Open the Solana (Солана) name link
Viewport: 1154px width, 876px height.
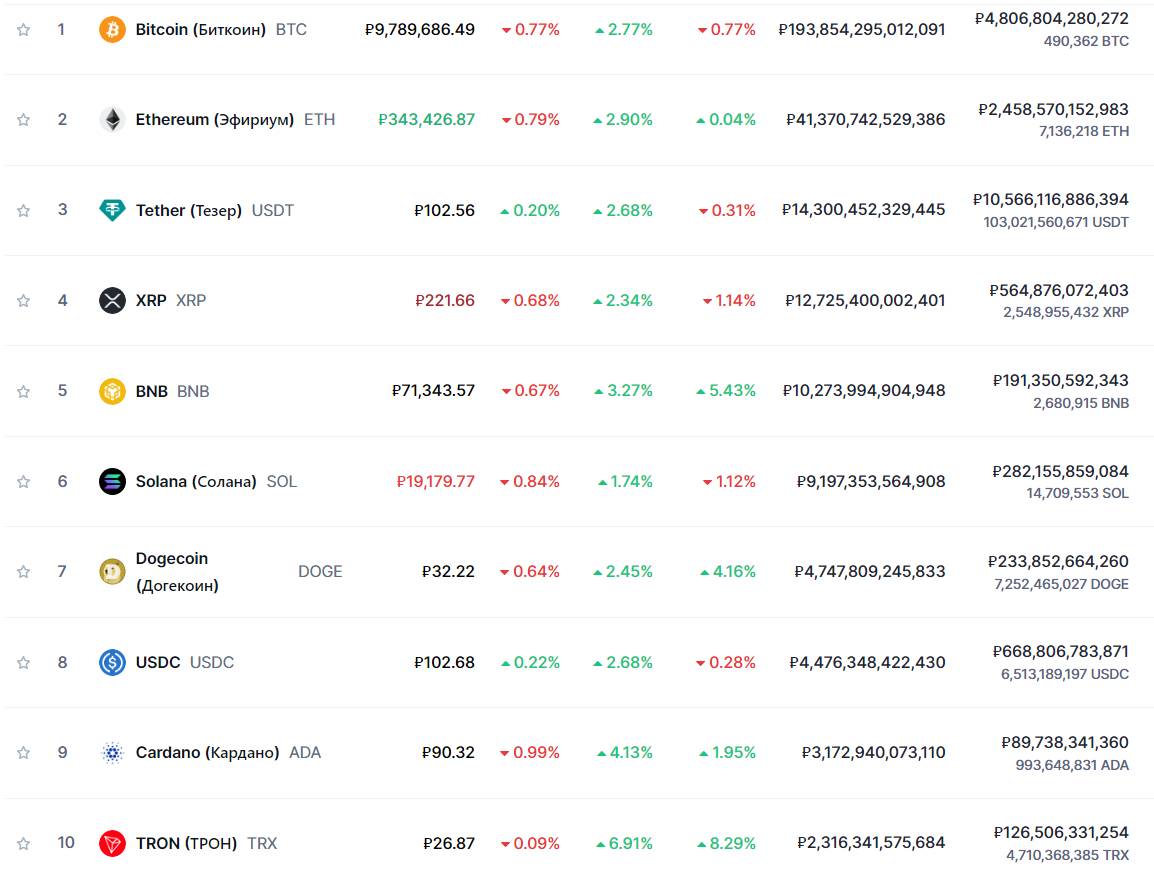(x=196, y=481)
